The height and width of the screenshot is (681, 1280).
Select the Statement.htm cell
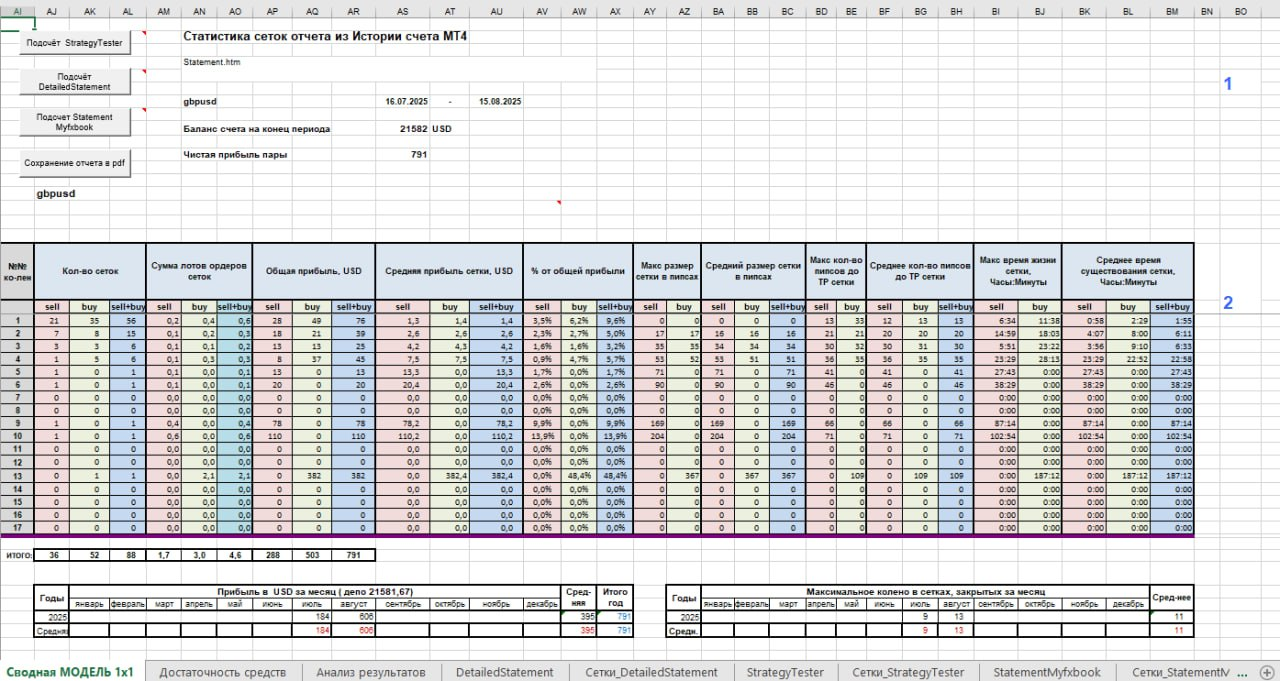pyautogui.click(x=210, y=62)
